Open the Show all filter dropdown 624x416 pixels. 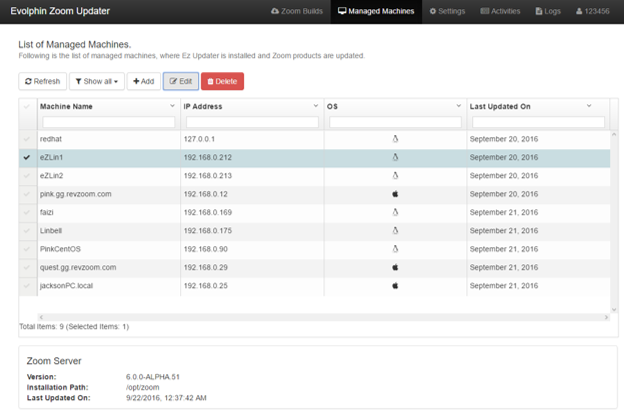pos(97,81)
